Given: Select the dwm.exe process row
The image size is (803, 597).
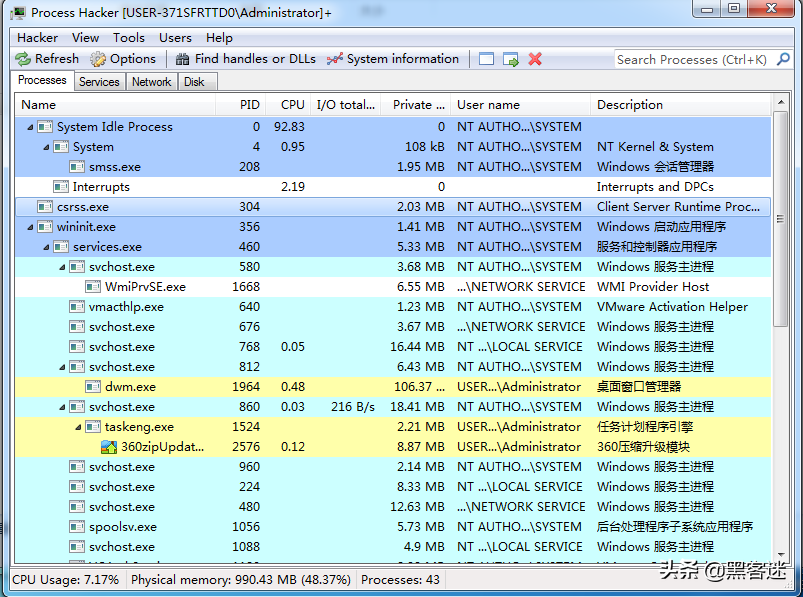Looking at the screenshot, I should pyautogui.click(x=130, y=387).
